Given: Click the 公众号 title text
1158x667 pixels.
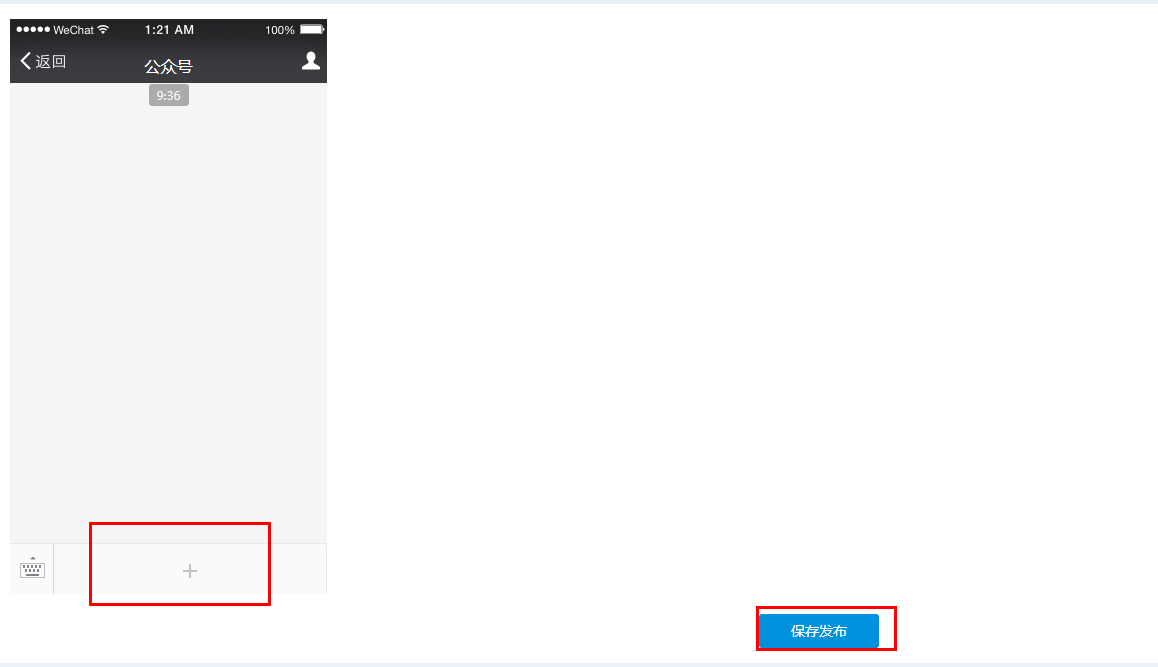Looking at the screenshot, I should point(168,66).
